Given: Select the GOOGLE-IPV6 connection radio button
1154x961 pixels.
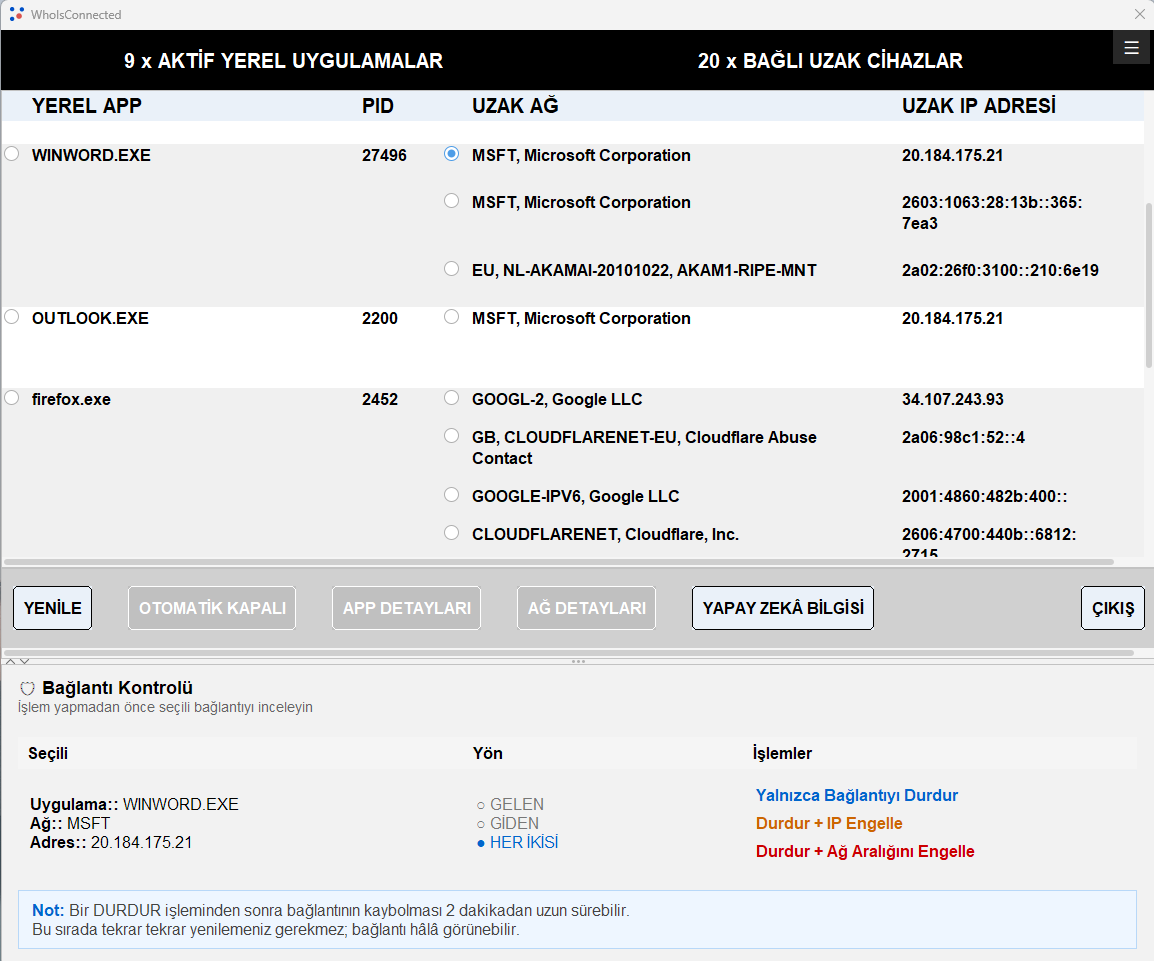Looking at the screenshot, I should [x=452, y=495].
